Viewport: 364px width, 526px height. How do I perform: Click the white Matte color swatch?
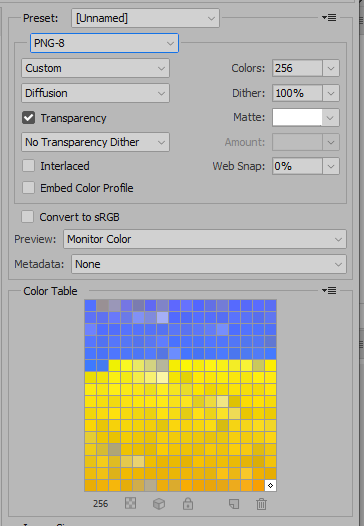[297, 117]
